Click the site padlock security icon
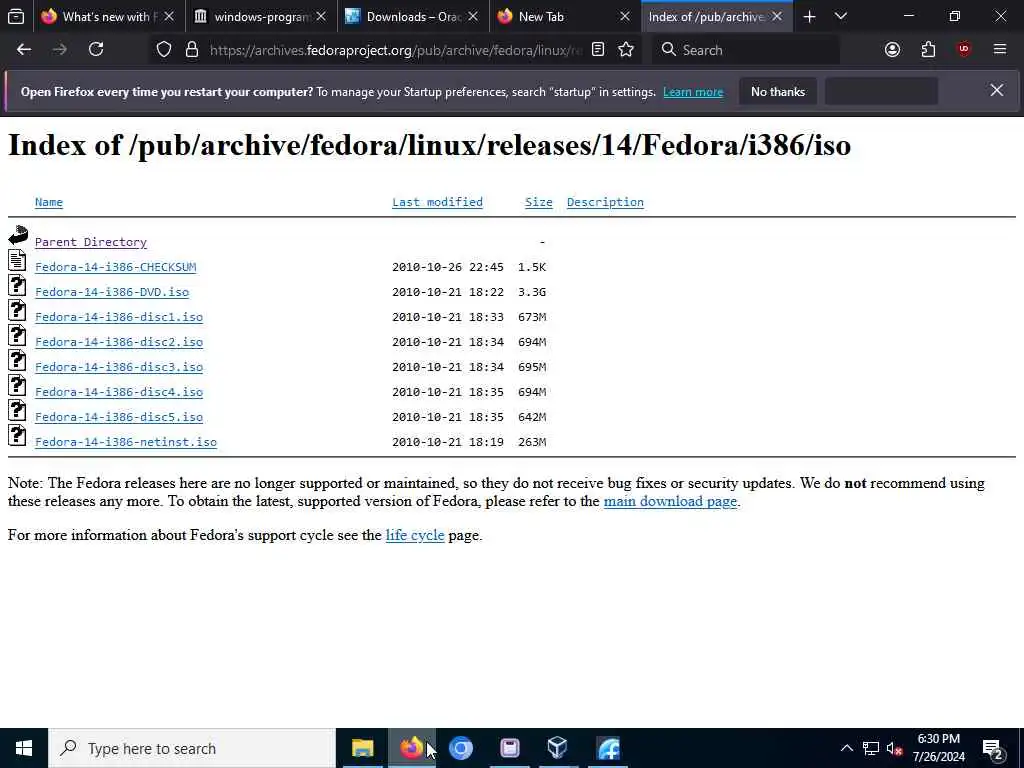 192,50
